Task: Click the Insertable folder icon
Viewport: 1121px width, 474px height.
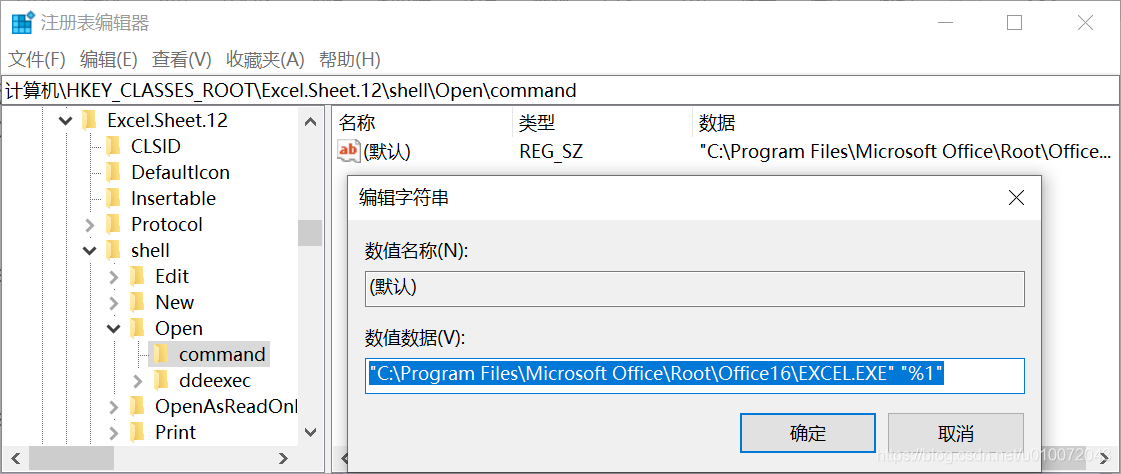Action: 114,198
